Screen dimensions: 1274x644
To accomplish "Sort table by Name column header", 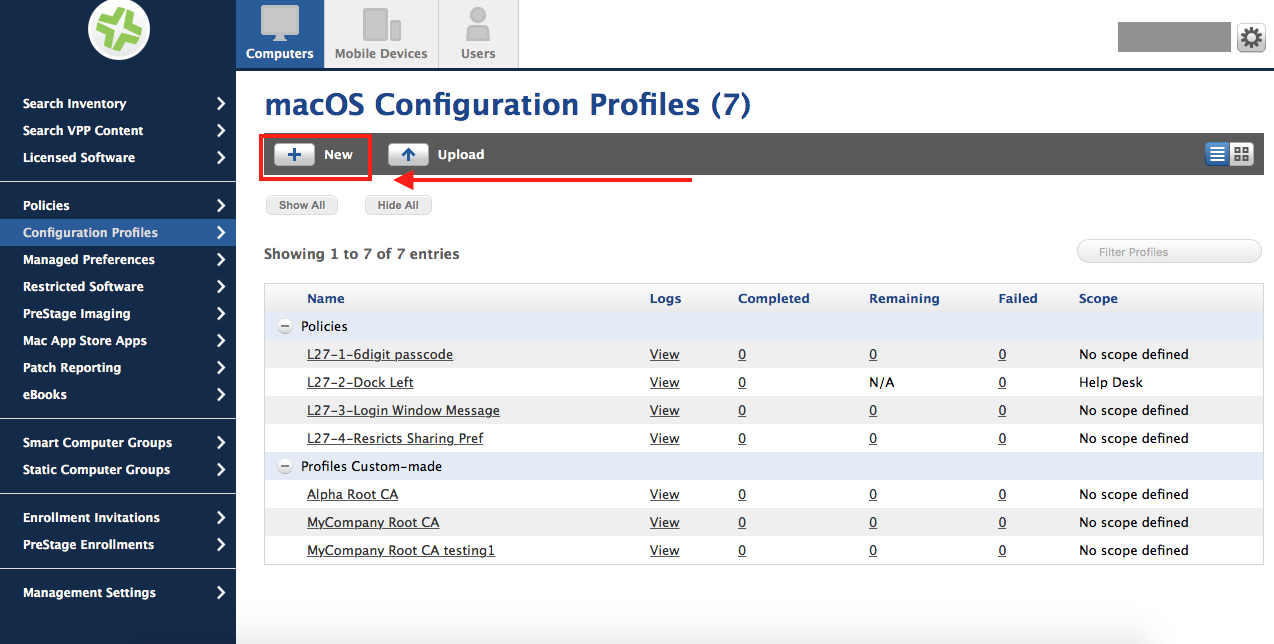I will (326, 298).
